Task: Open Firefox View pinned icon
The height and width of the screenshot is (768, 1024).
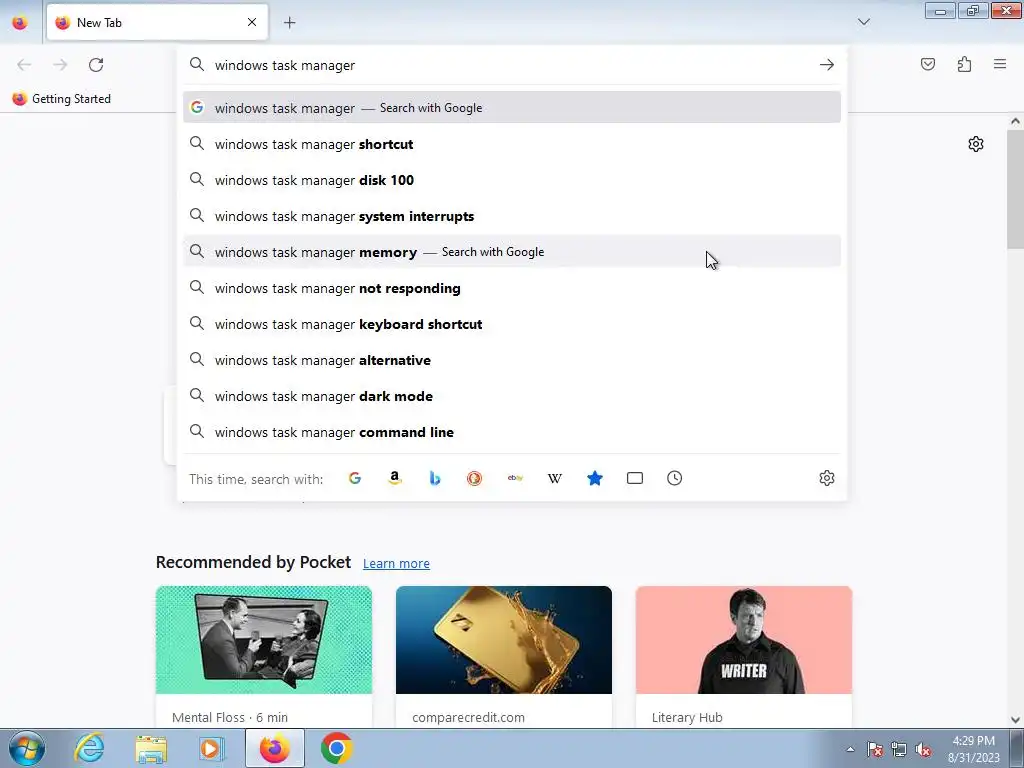Action: click(x=20, y=23)
